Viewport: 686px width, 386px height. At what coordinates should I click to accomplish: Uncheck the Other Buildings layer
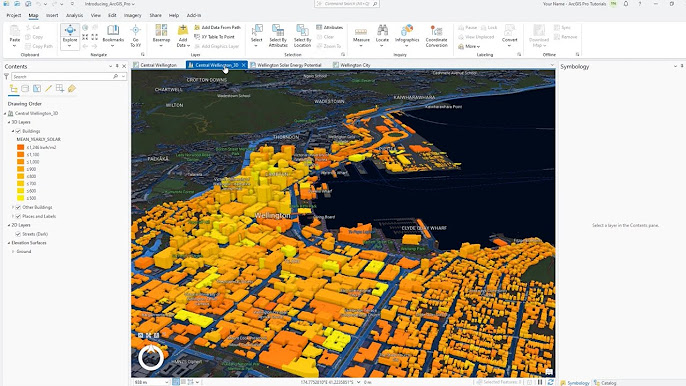[18, 207]
